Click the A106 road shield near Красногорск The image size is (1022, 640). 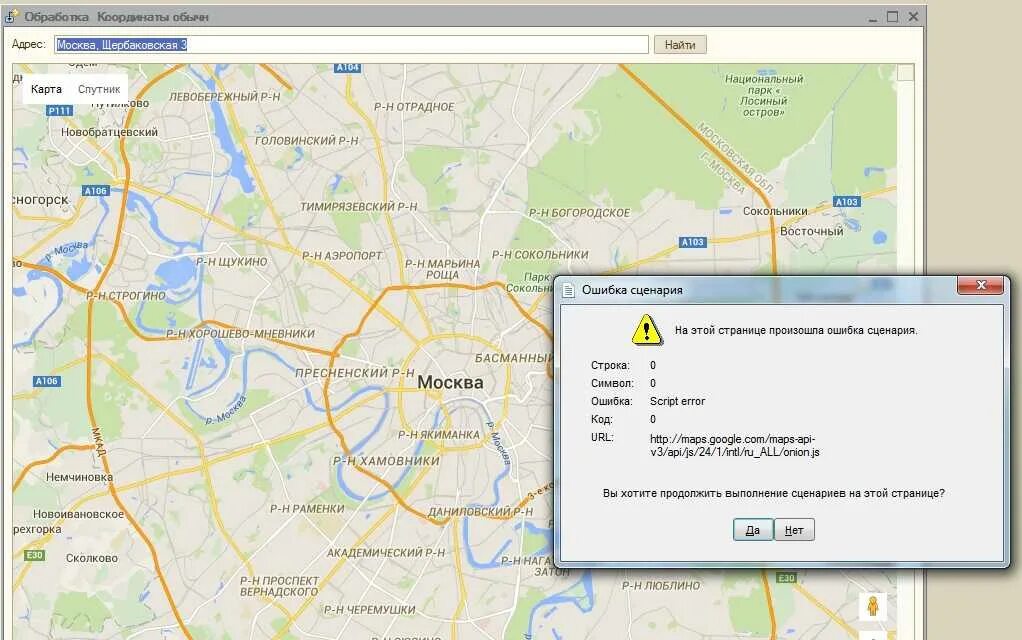pyautogui.click(x=95, y=191)
